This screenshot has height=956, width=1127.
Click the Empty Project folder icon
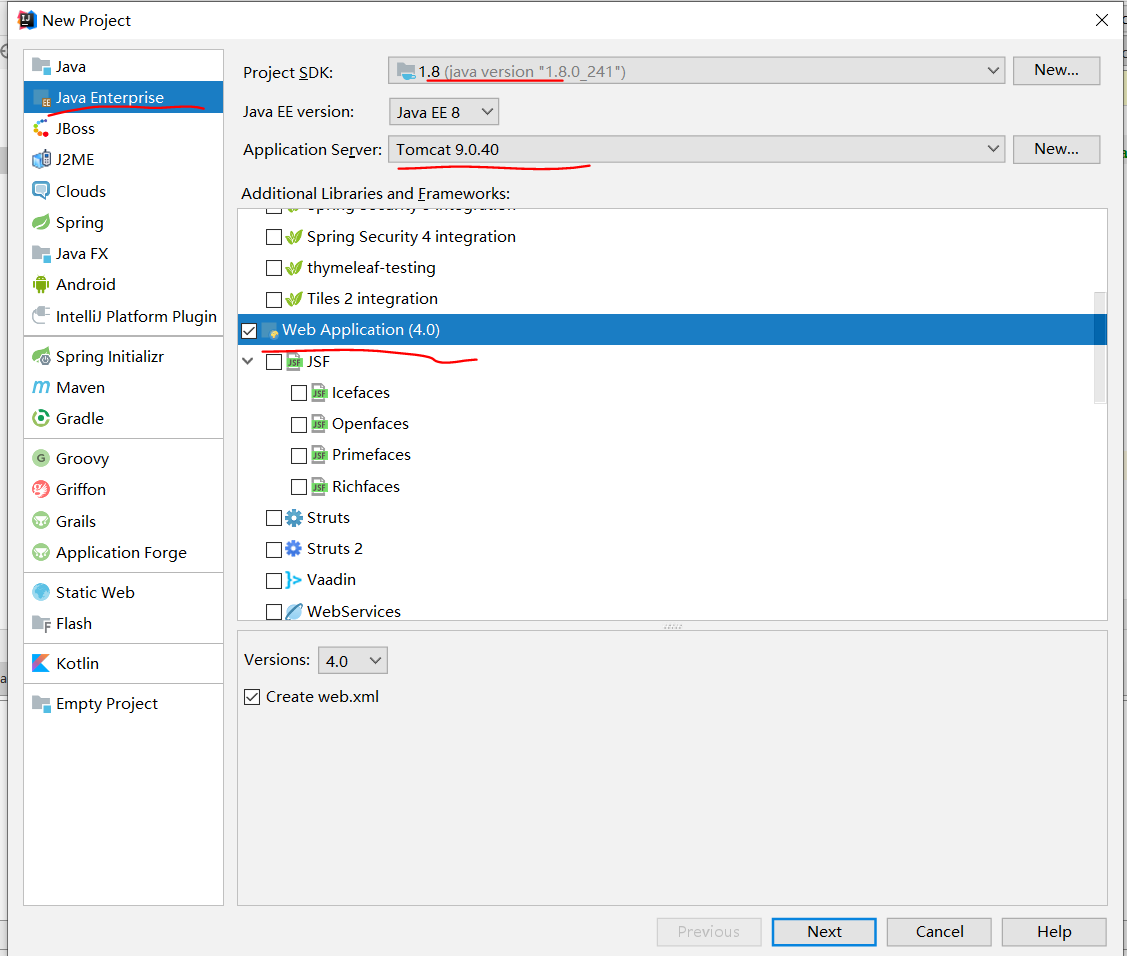(x=41, y=704)
